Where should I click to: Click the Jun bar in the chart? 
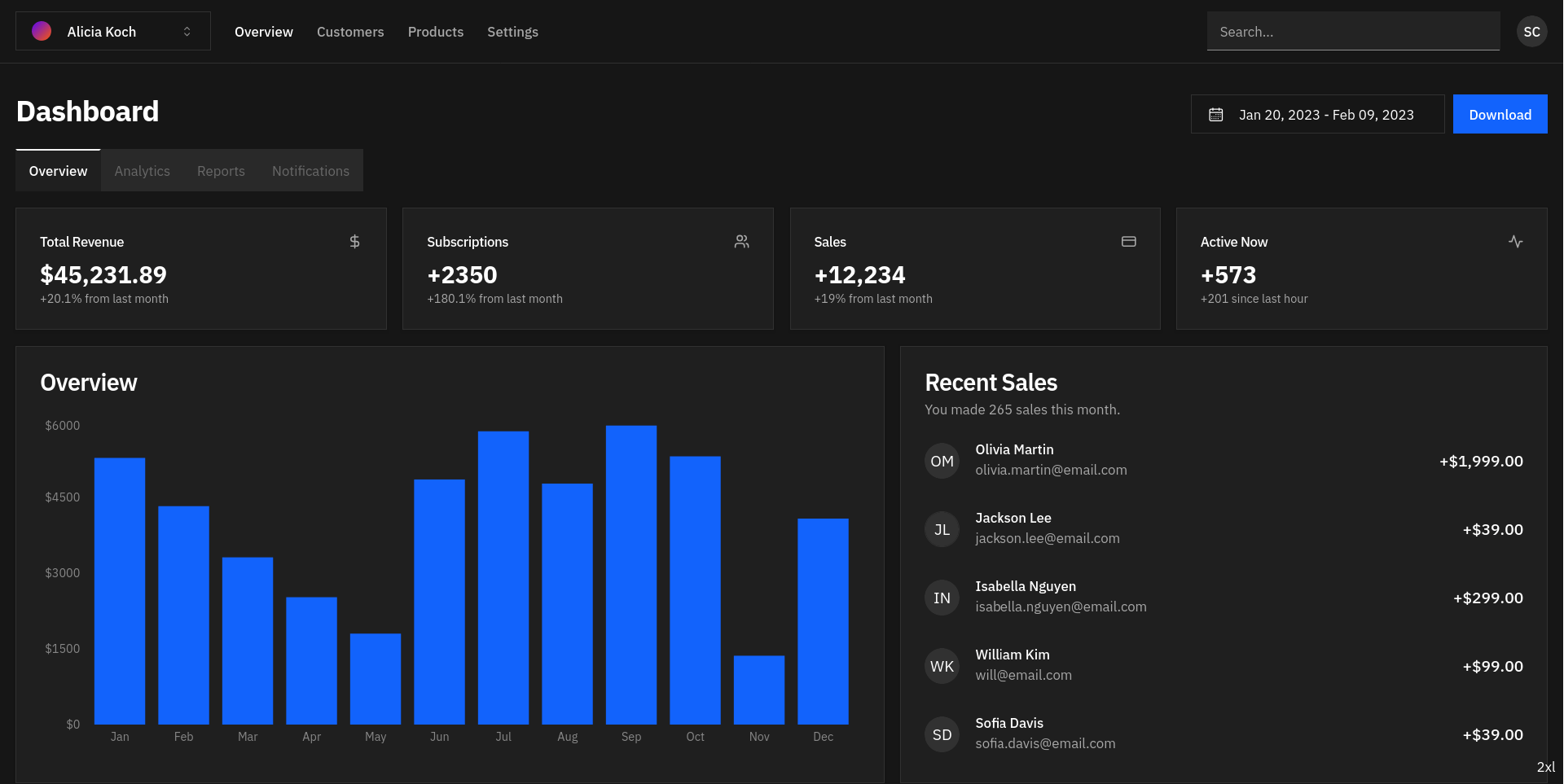click(x=439, y=602)
